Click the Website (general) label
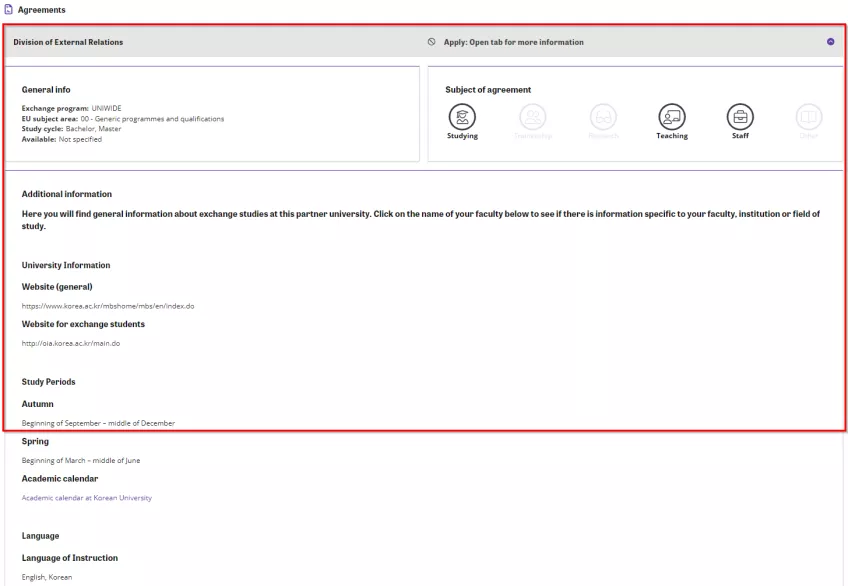The width and height of the screenshot is (848, 586). [x=57, y=287]
